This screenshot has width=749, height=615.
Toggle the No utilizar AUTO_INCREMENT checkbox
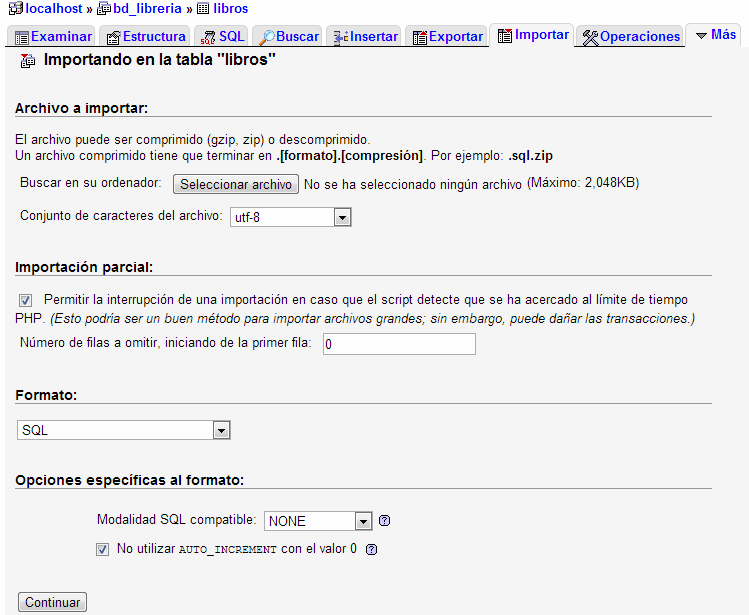103,550
